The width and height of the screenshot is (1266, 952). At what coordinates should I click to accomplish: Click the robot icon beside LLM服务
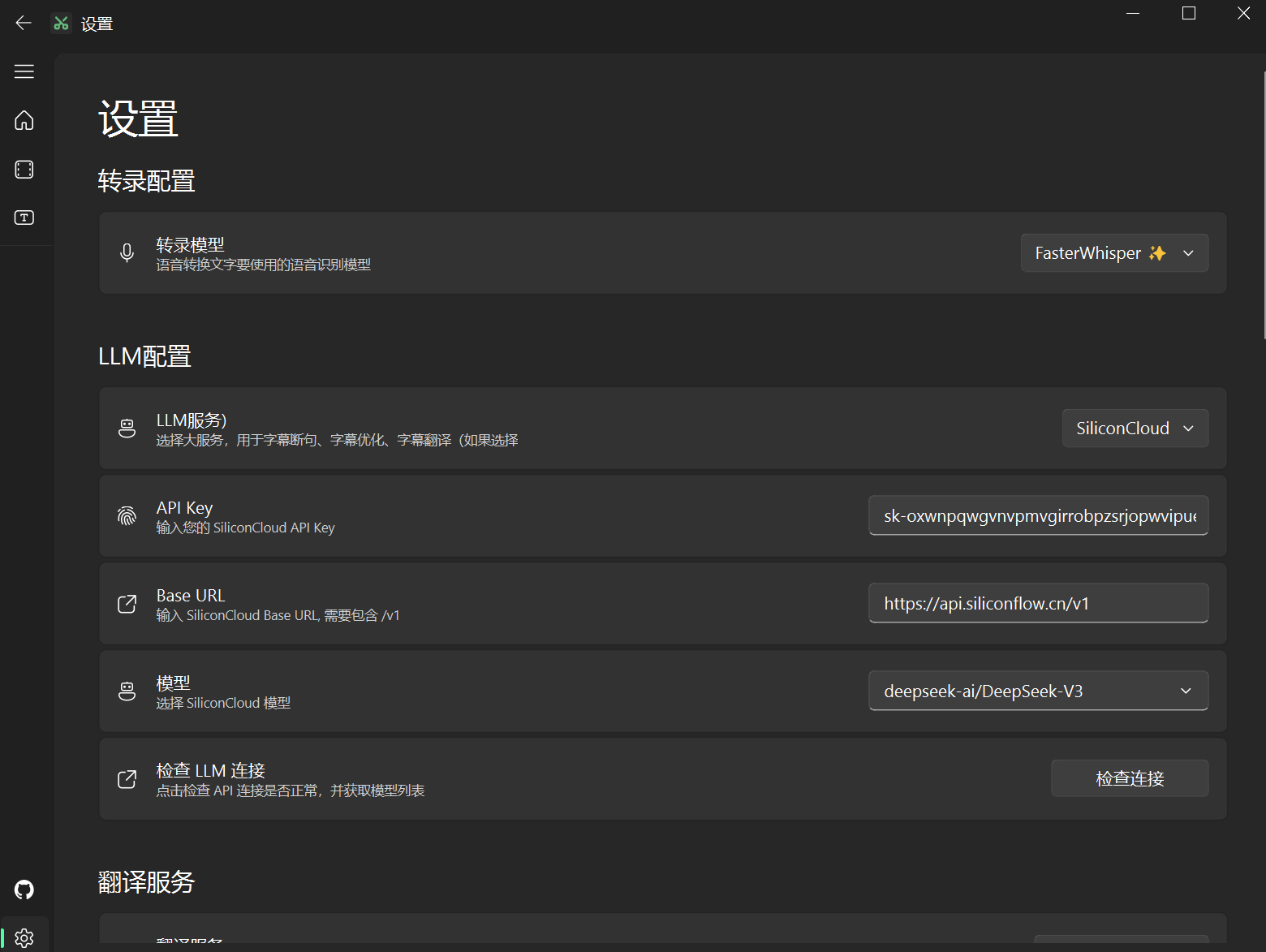(x=127, y=429)
